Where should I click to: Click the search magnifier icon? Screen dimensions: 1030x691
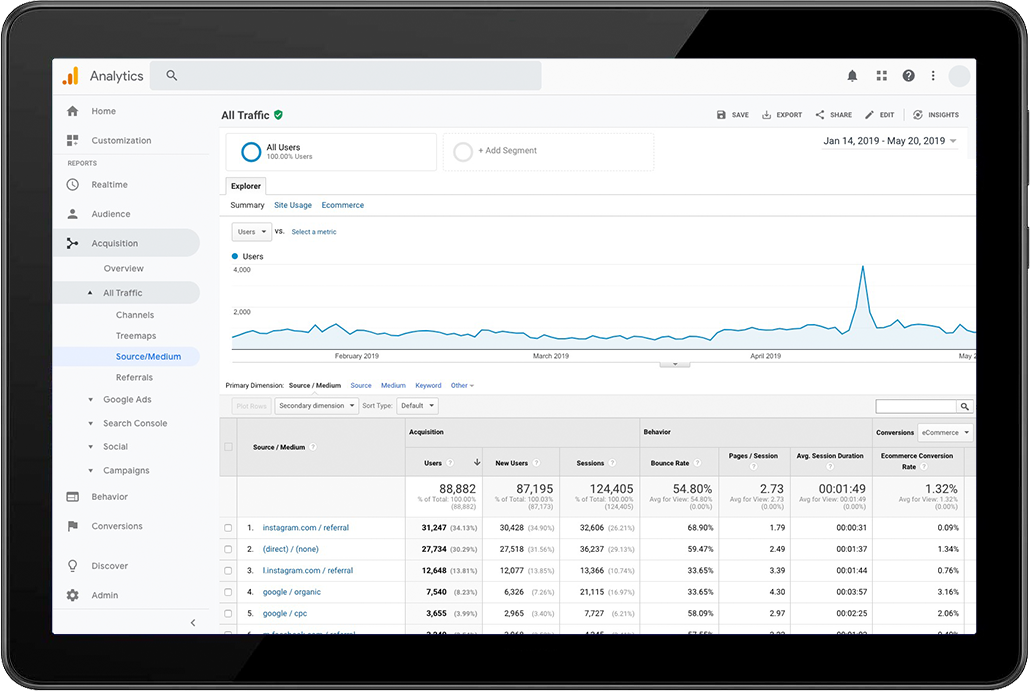click(x=171, y=76)
